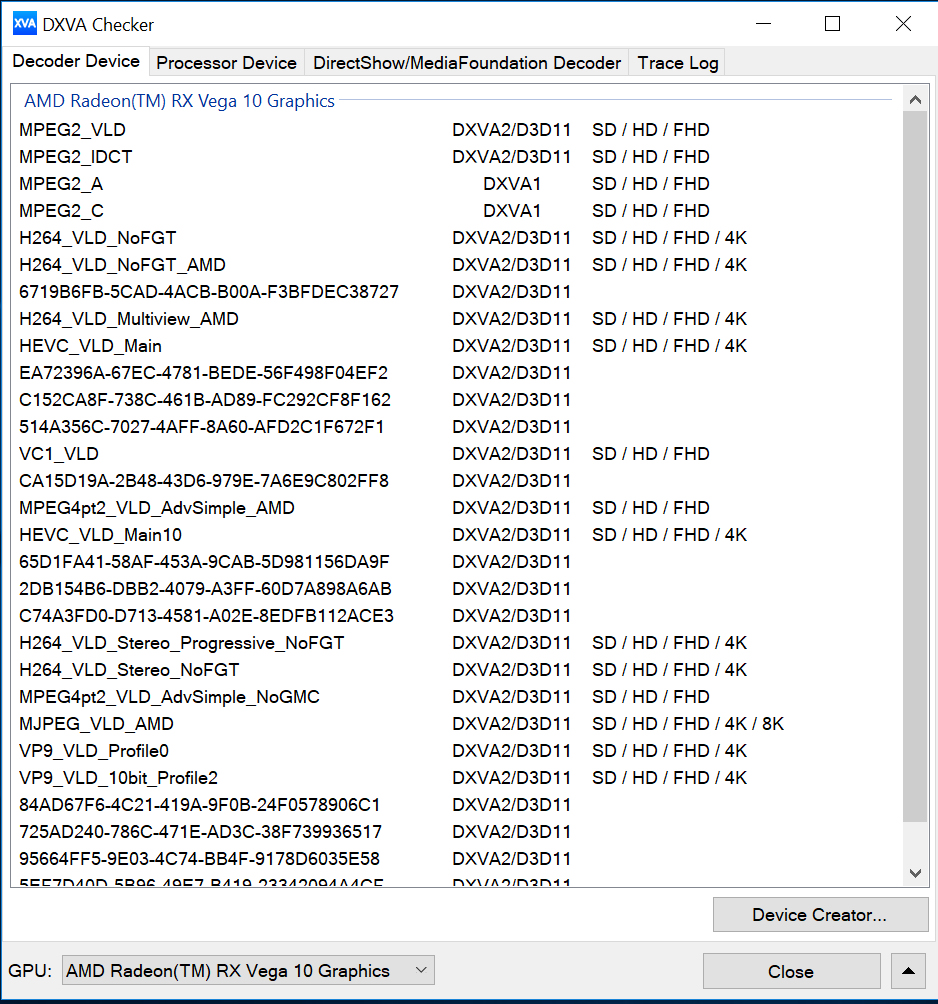Close the window with the X icon
938x1004 pixels.
(x=903, y=24)
